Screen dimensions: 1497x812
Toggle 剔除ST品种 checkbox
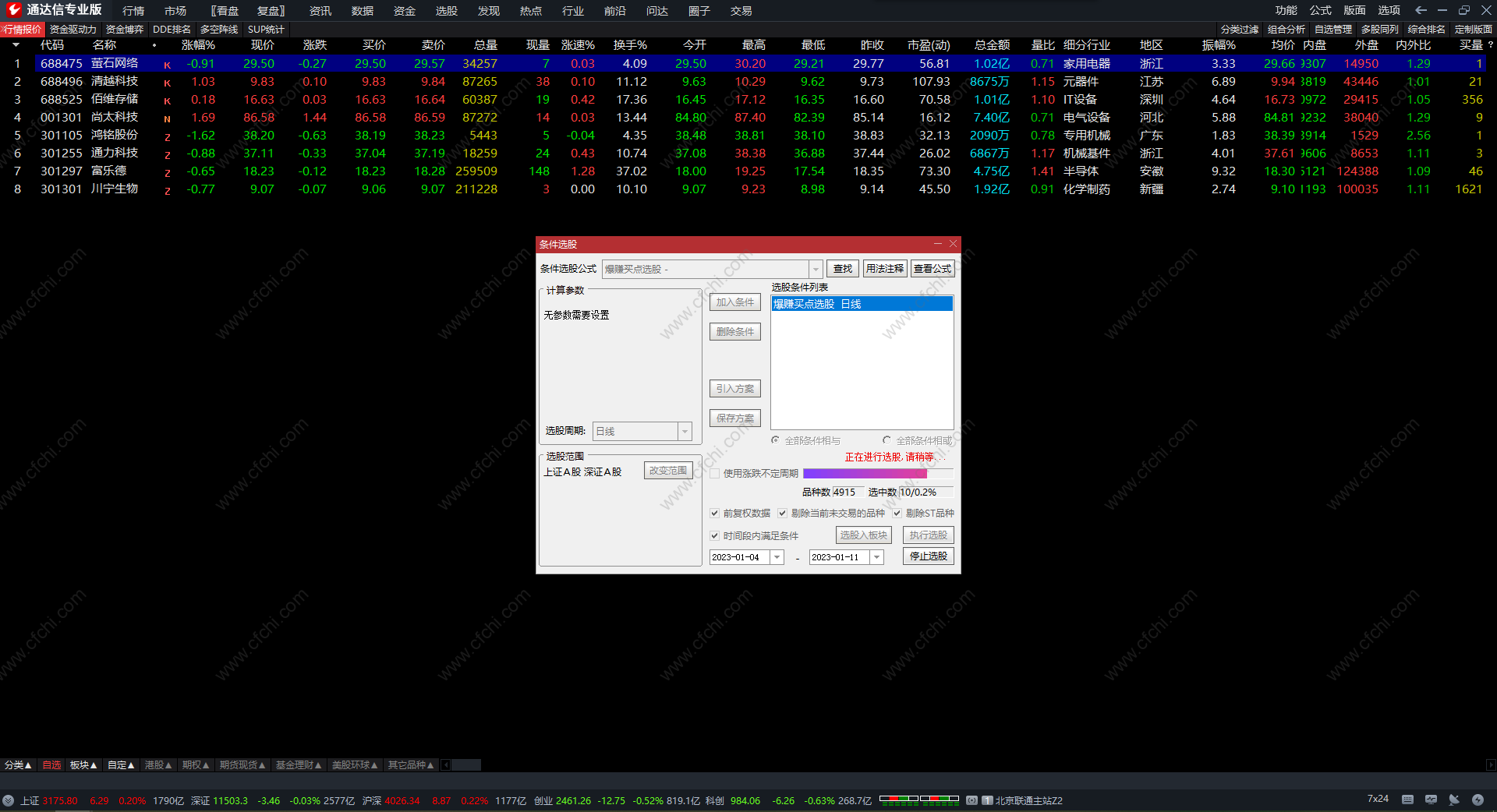coord(897,513)
